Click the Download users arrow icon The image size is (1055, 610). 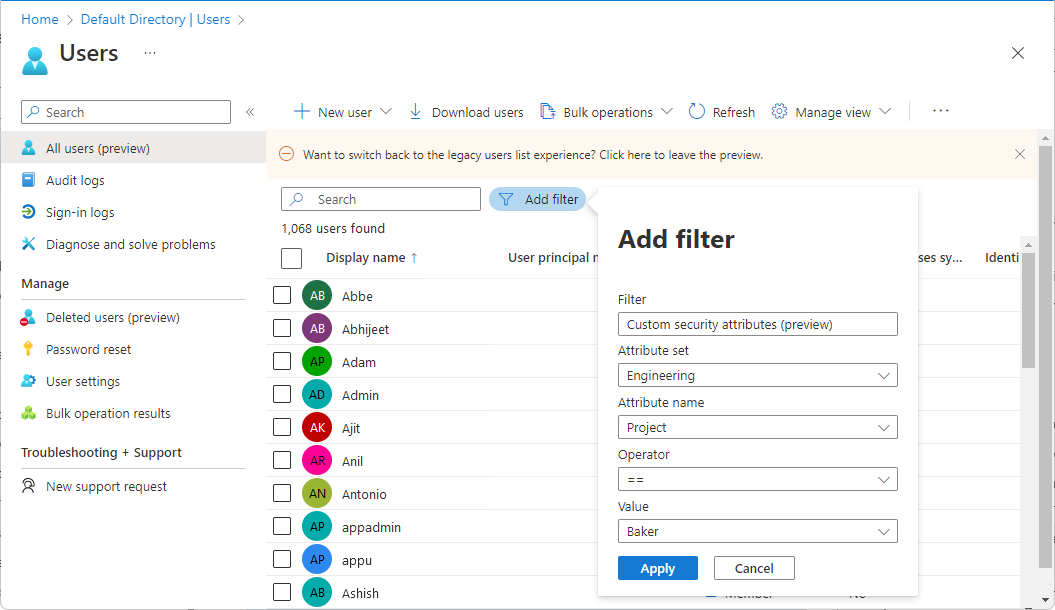click(x=416, y=112)
